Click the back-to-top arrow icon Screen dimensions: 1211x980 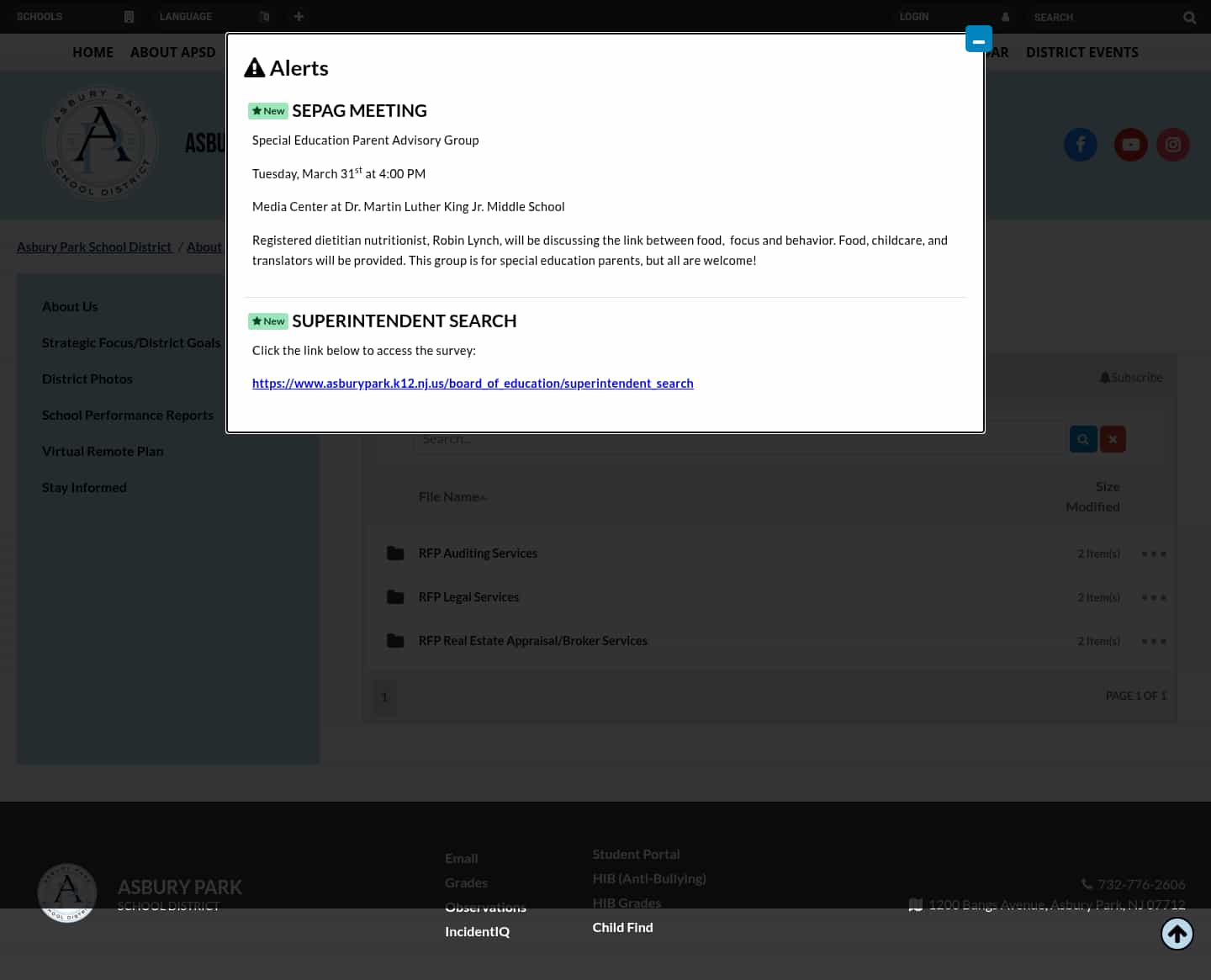[1177, 933]
